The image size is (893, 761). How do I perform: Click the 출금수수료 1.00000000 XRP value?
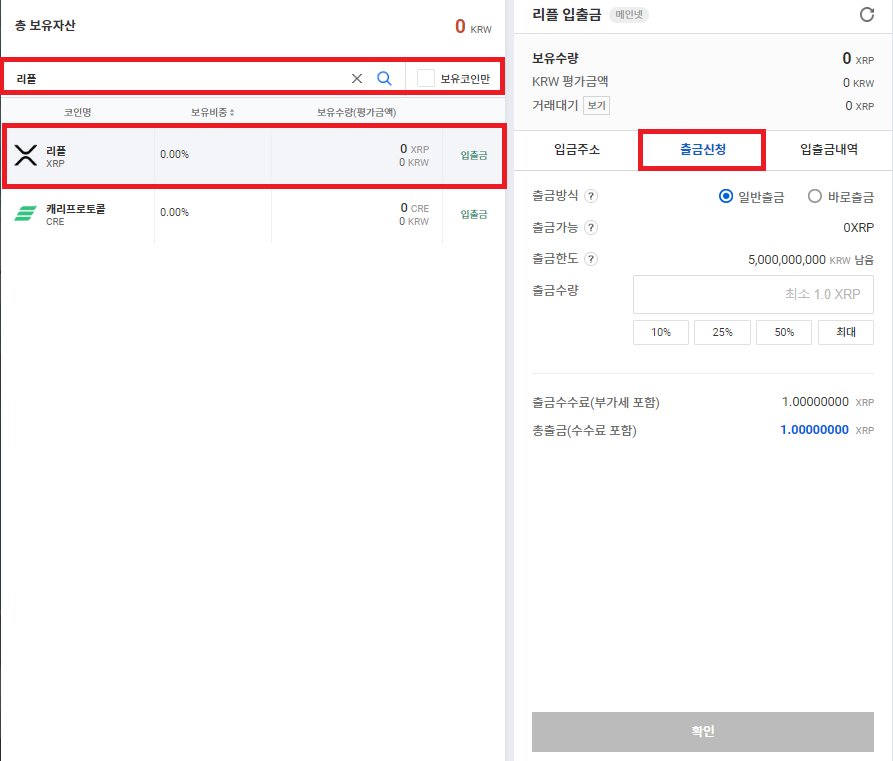pyautogui.click(x=828, y=402)
